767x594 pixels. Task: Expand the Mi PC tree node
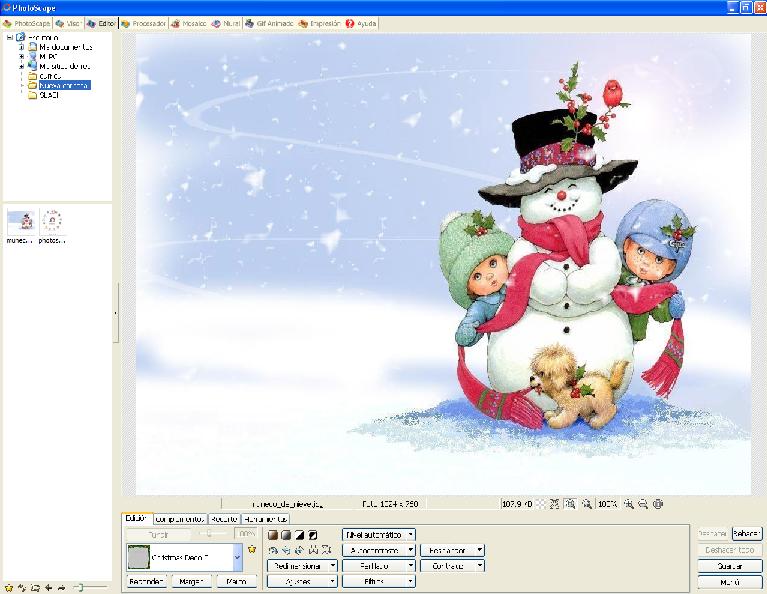click(x=21, y=57)
